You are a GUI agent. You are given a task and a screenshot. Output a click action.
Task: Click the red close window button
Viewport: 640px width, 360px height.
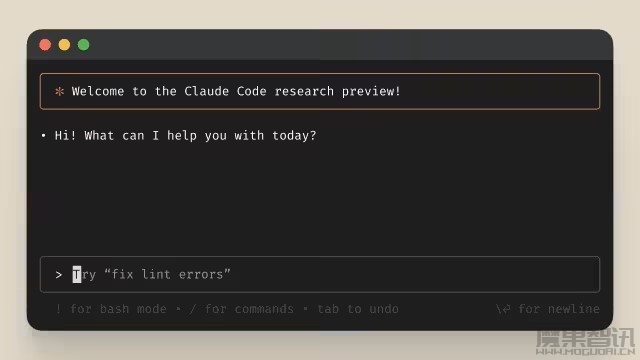click(x=45, y=44)
